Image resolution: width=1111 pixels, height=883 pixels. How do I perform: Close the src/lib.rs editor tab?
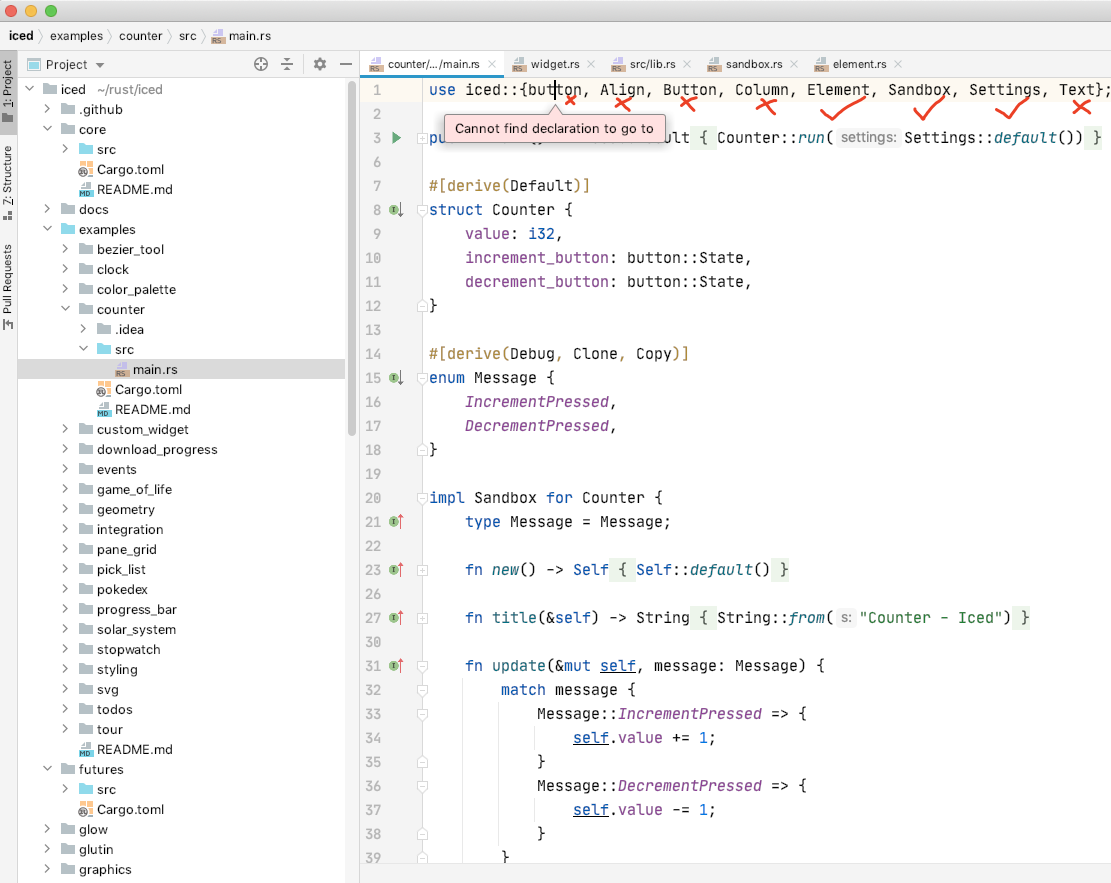tap(687, 64)
